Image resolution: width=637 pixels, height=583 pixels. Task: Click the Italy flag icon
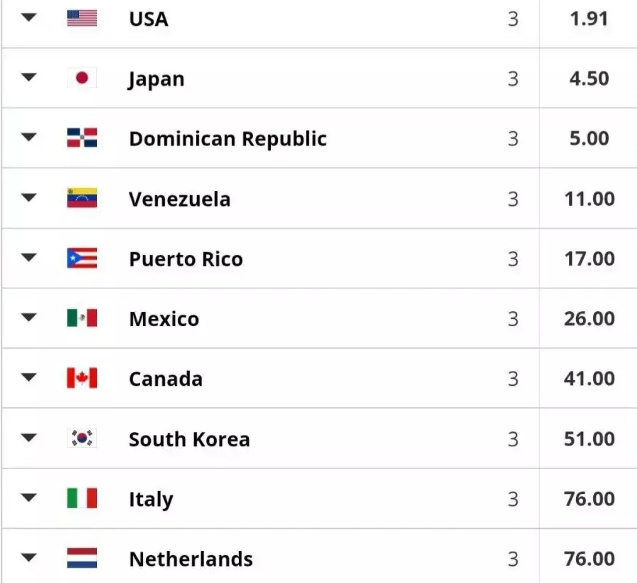(82, 498)
